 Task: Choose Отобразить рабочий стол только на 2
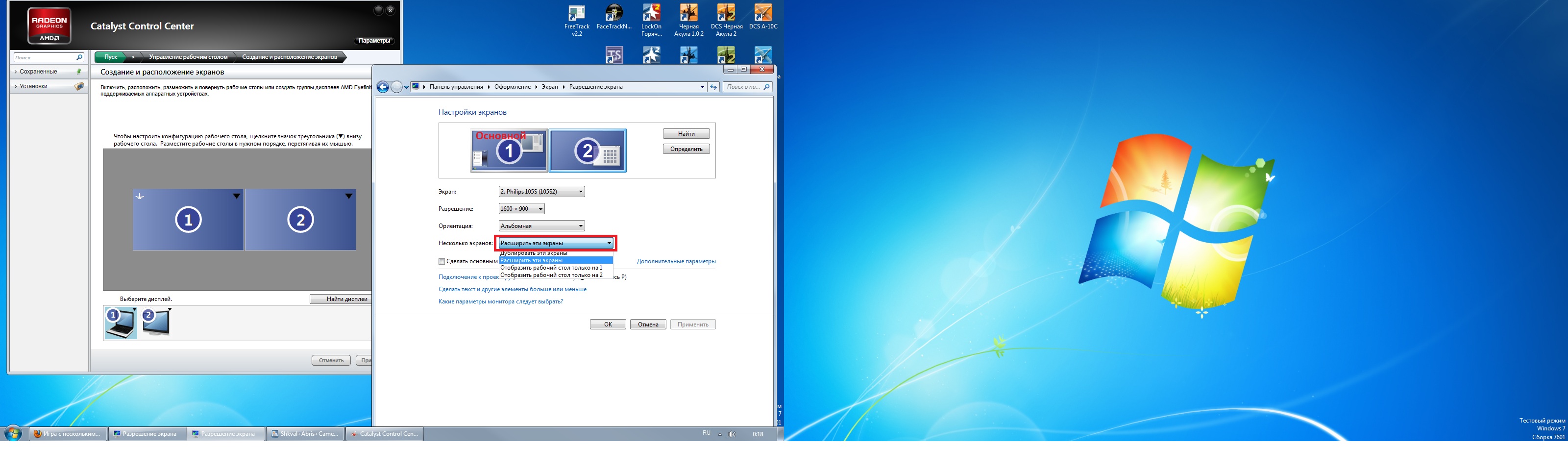coord(556,275)
